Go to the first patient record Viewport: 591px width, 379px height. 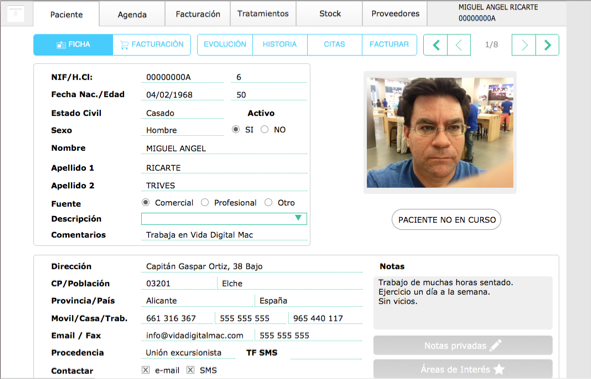[x=435, y=45]
